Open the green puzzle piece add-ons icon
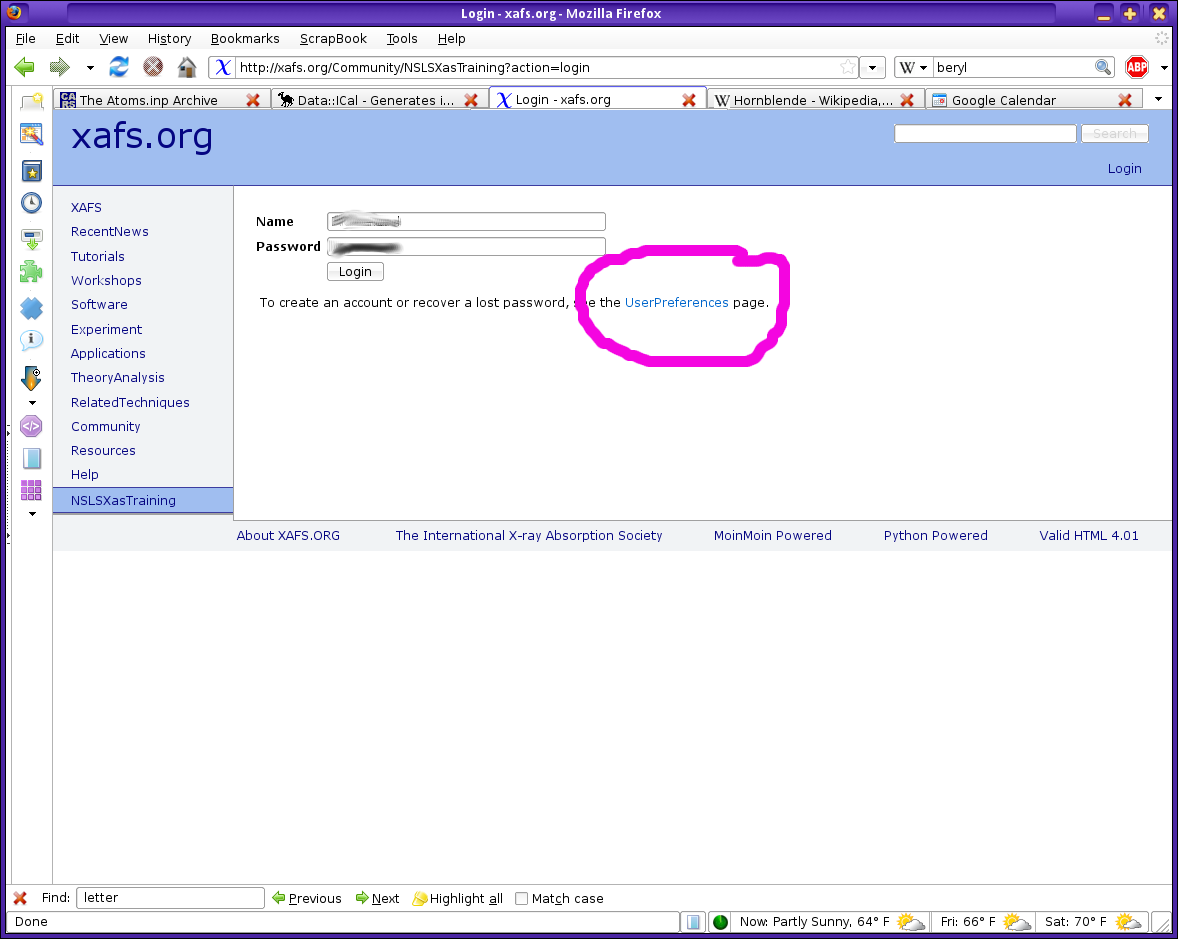Image resolution: width=1178 pixels, height=939 pixels. (32, 272)
